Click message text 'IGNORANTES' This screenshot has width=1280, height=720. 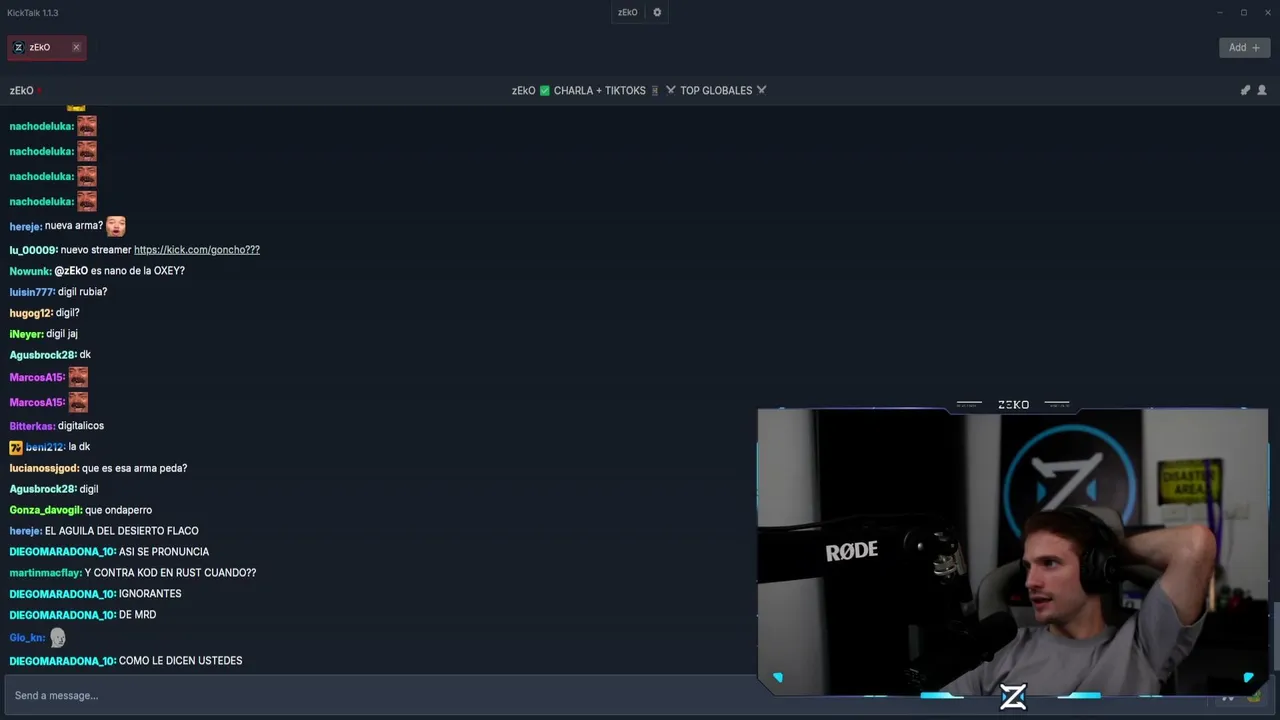150,594
